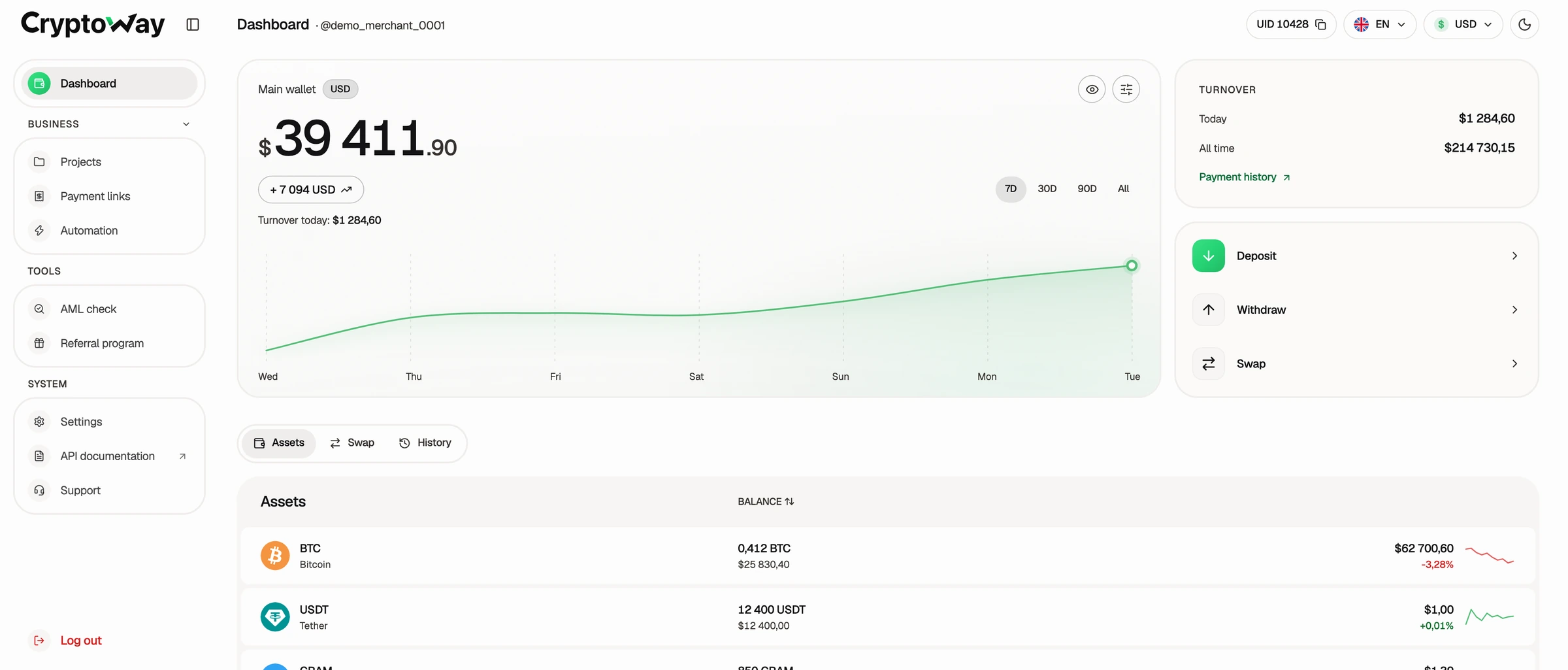The height and width of the screenshot is (670, 1568).
Task: Toggle dark mode moon icon
Action: (1524, 25)
